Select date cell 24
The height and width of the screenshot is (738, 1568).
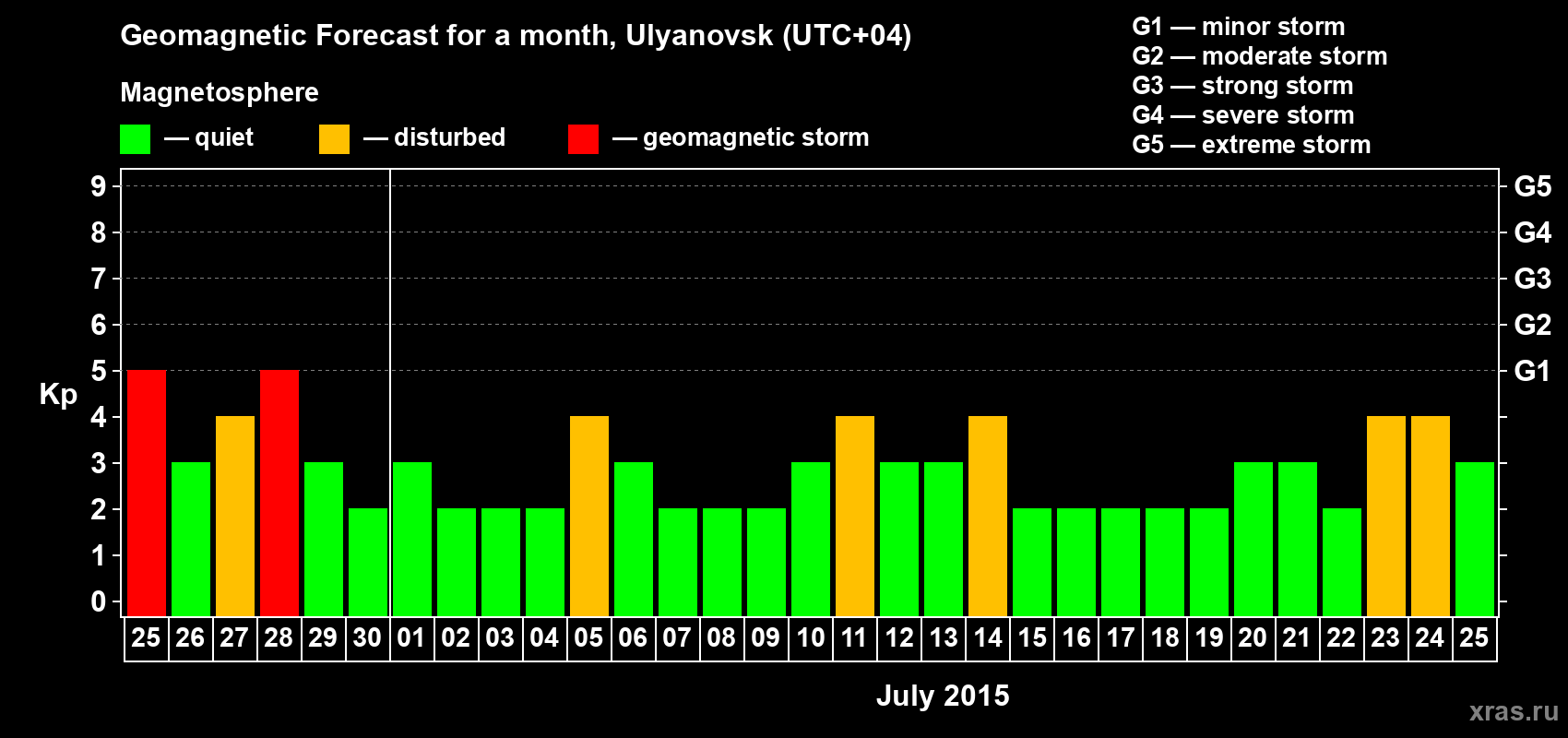coord(1431,638)
